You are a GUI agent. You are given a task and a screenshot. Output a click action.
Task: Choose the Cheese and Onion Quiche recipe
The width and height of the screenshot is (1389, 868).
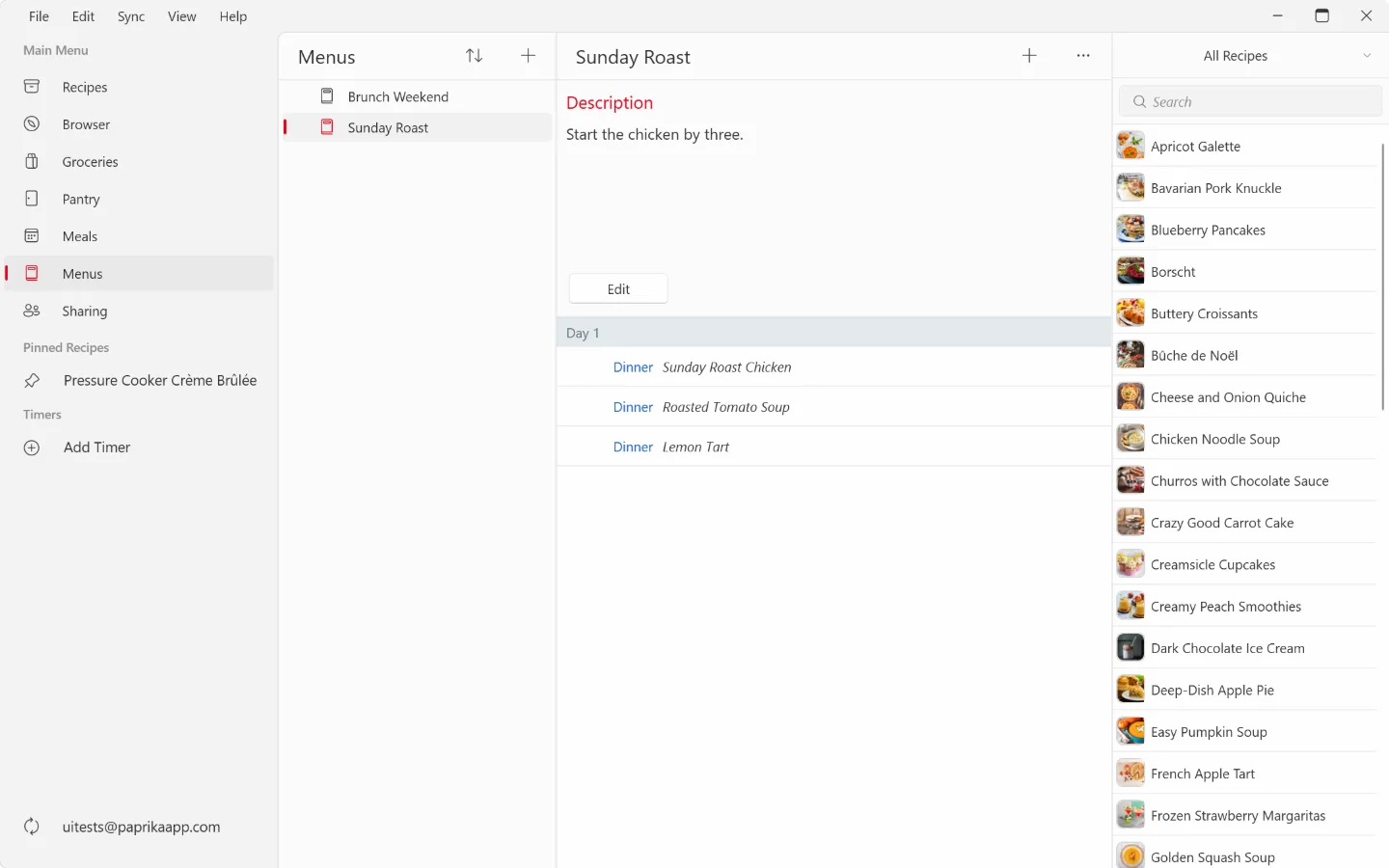click(x=1245, y=397)
